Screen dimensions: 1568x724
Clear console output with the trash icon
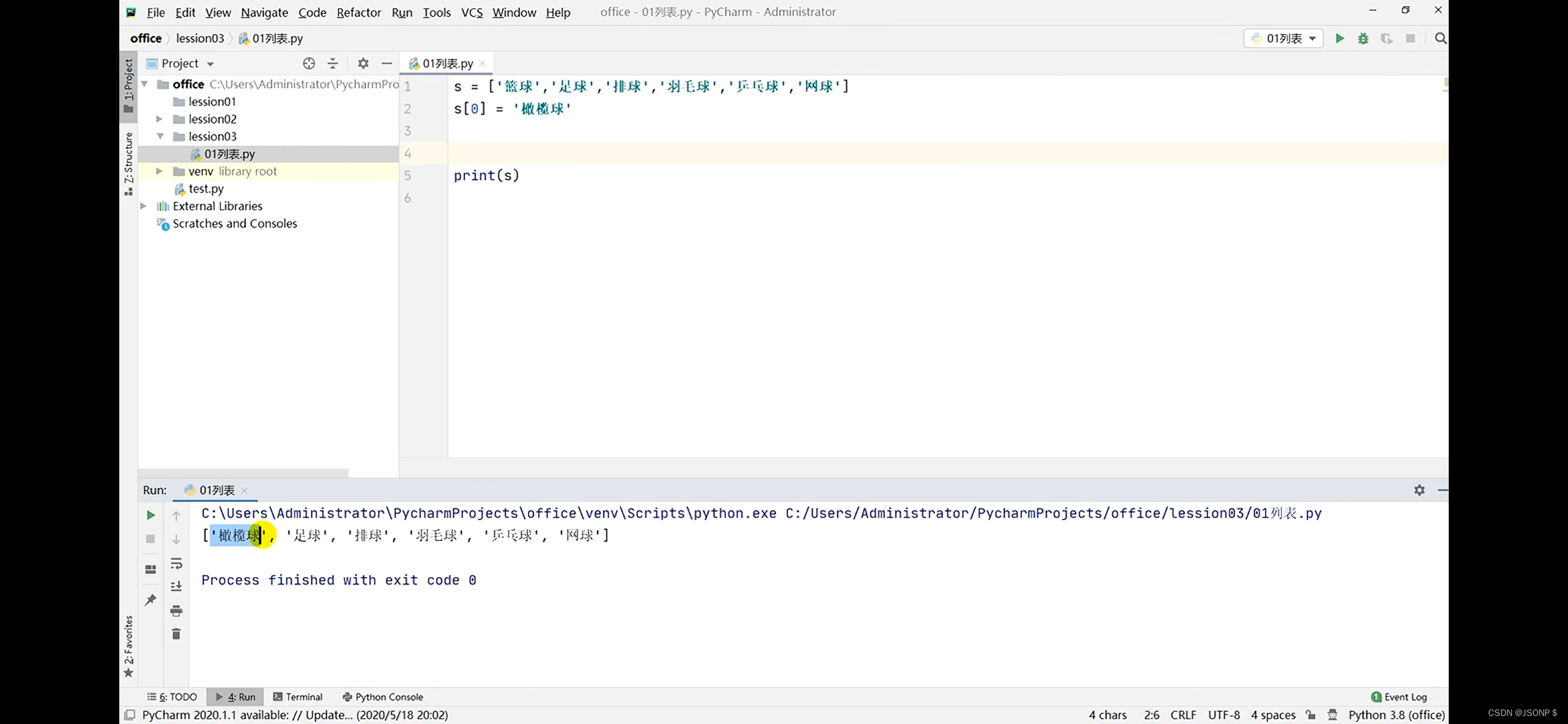(176, 634)
